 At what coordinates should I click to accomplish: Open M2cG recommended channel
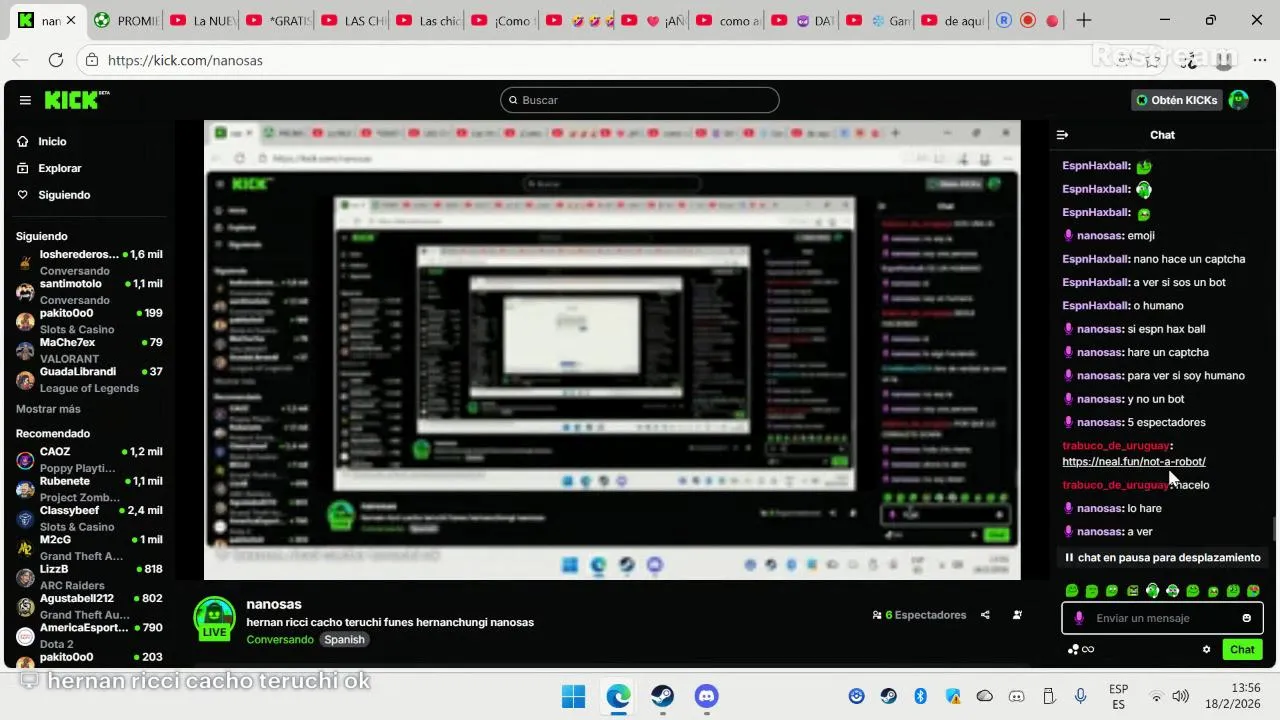pyautogui.click(x=89, y=547)
